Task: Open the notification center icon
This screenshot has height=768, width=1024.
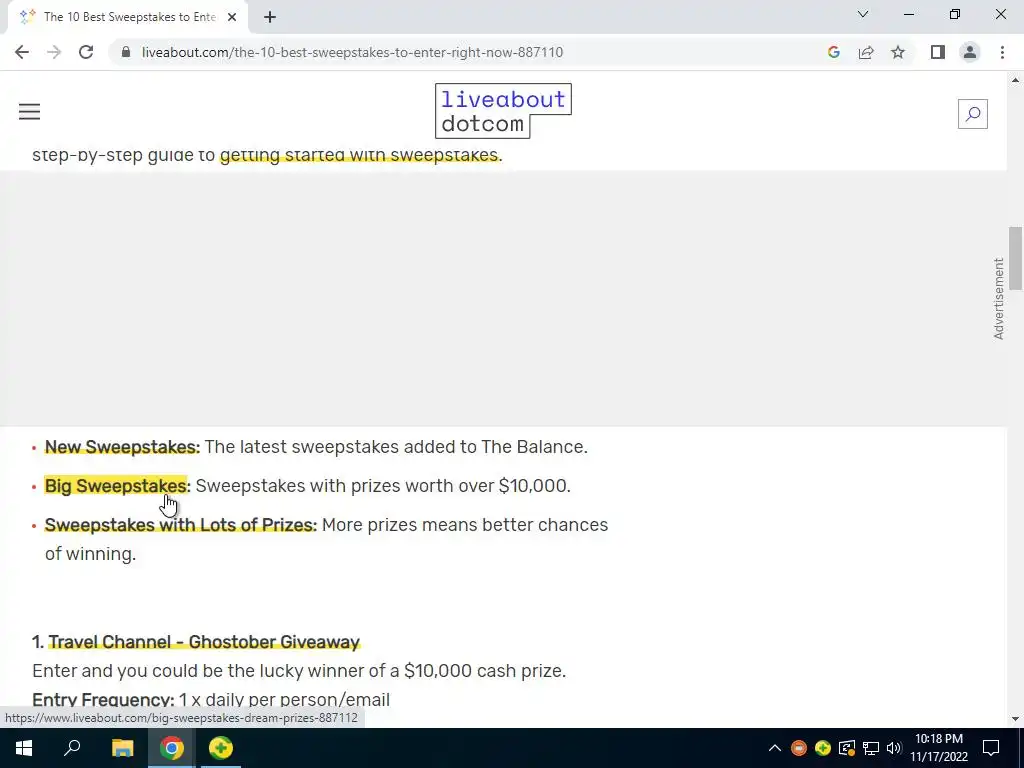Action: pos(991,748)
